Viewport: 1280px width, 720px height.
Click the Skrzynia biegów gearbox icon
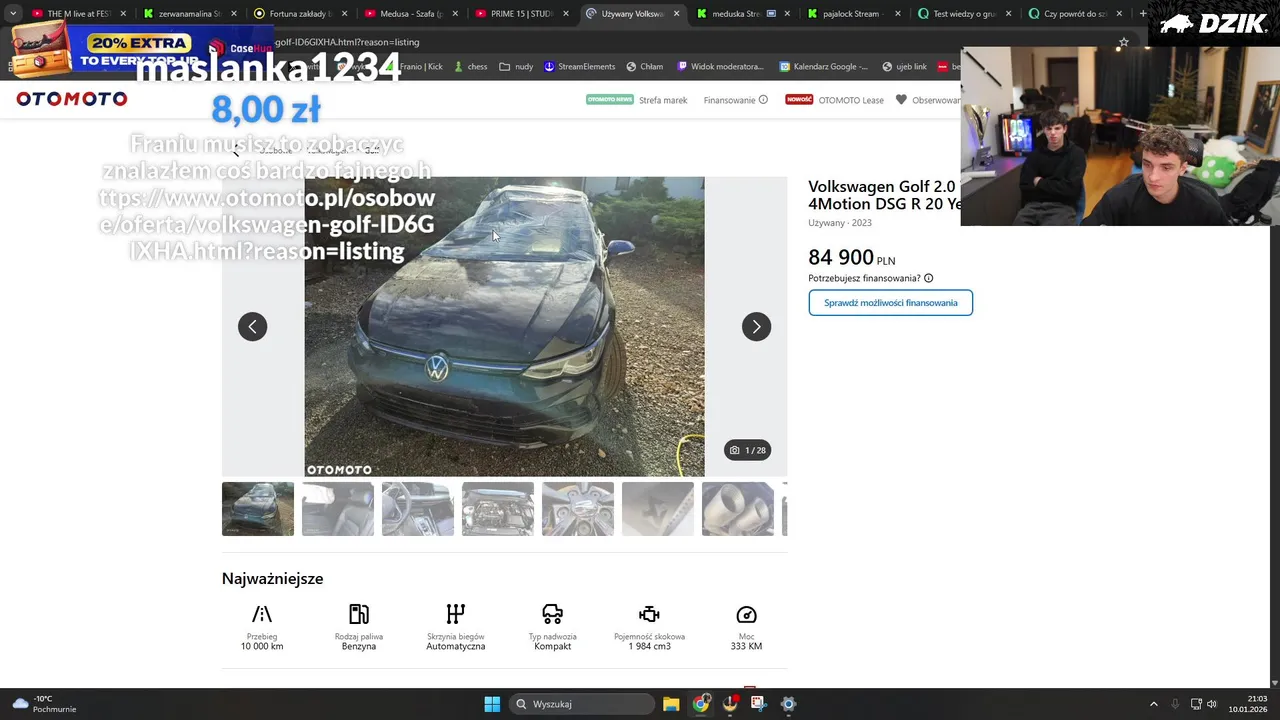(456, 614)
